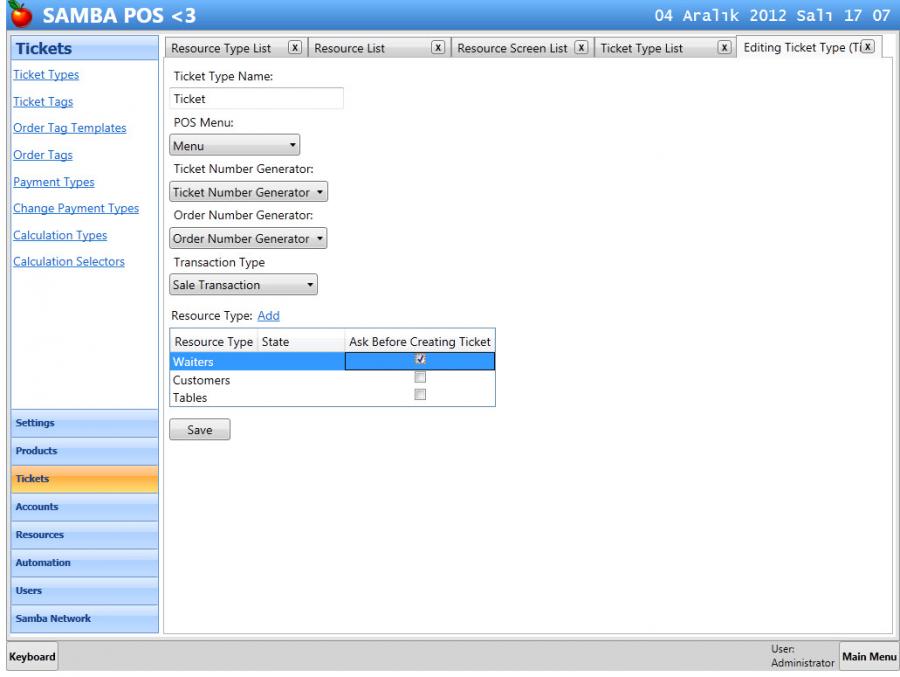
Task: Expand the Ticket Number Generator dropdown
Action: (248, 192)
